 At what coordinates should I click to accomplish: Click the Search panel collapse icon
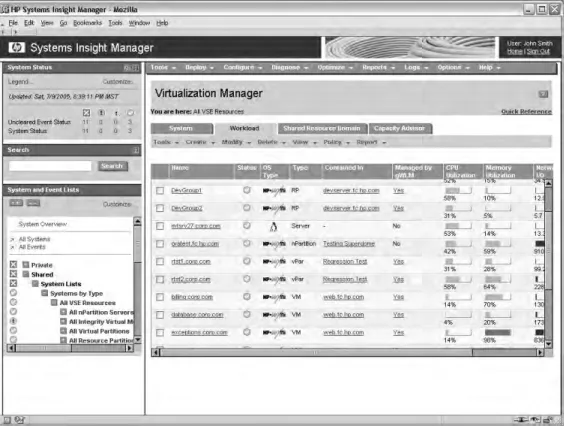136,150
